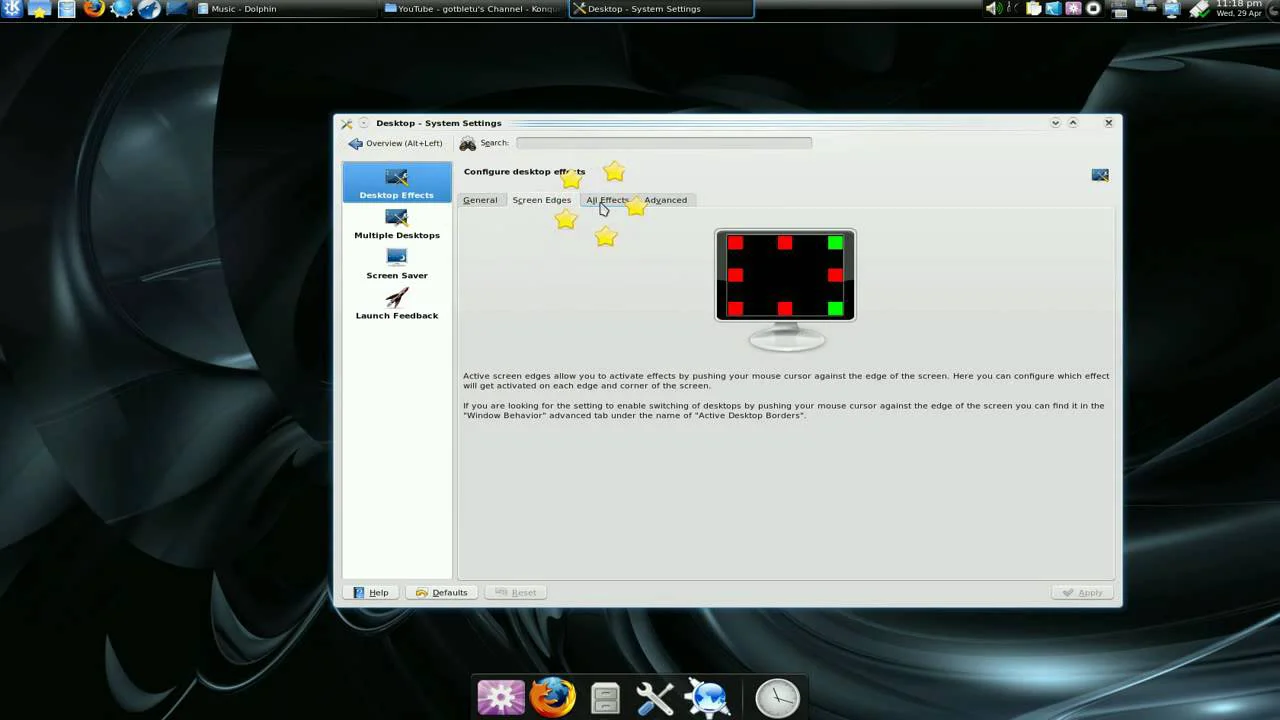This screenshot has width=1280, height=720.
Task: Select Screen Saver in the sidebar
Action: [397, 264]
